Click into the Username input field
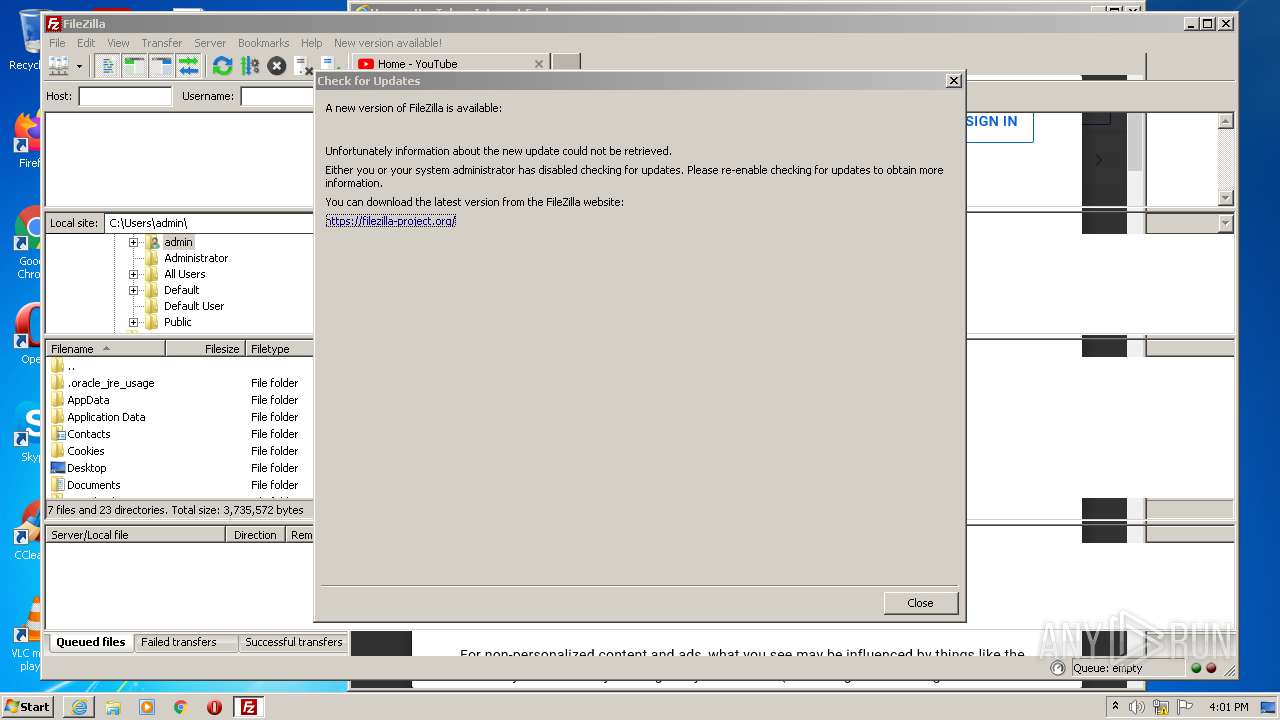Screen dimensions: 1280x720 click(277, 96)
